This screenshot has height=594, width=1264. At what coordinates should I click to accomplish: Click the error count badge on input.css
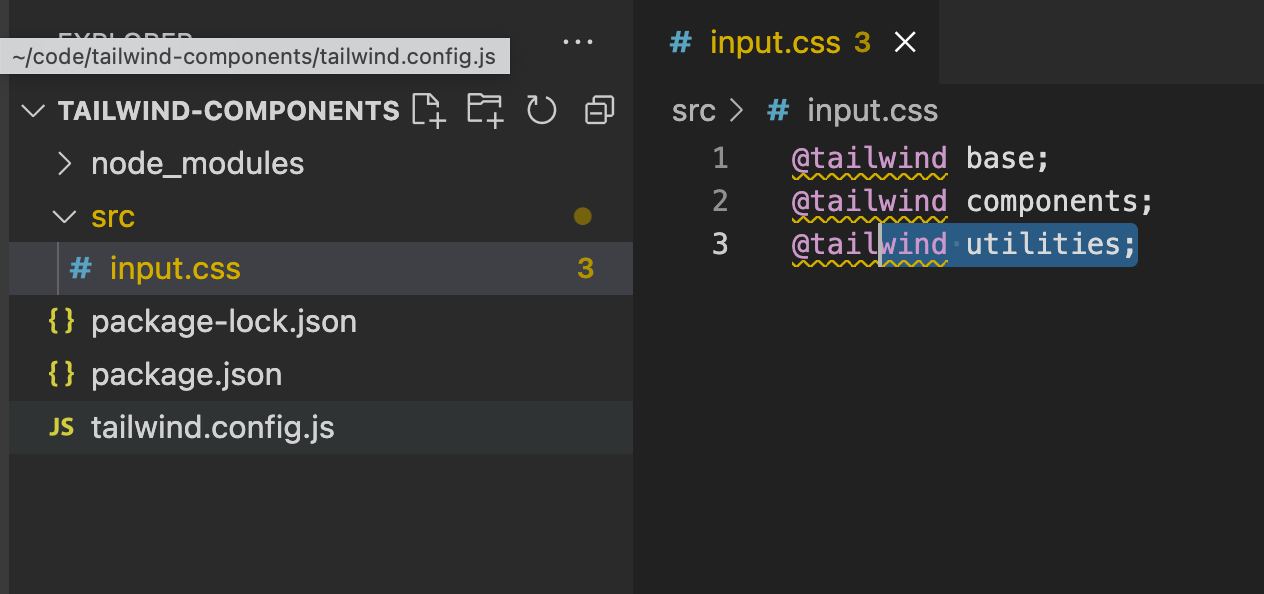pos(586,268)
